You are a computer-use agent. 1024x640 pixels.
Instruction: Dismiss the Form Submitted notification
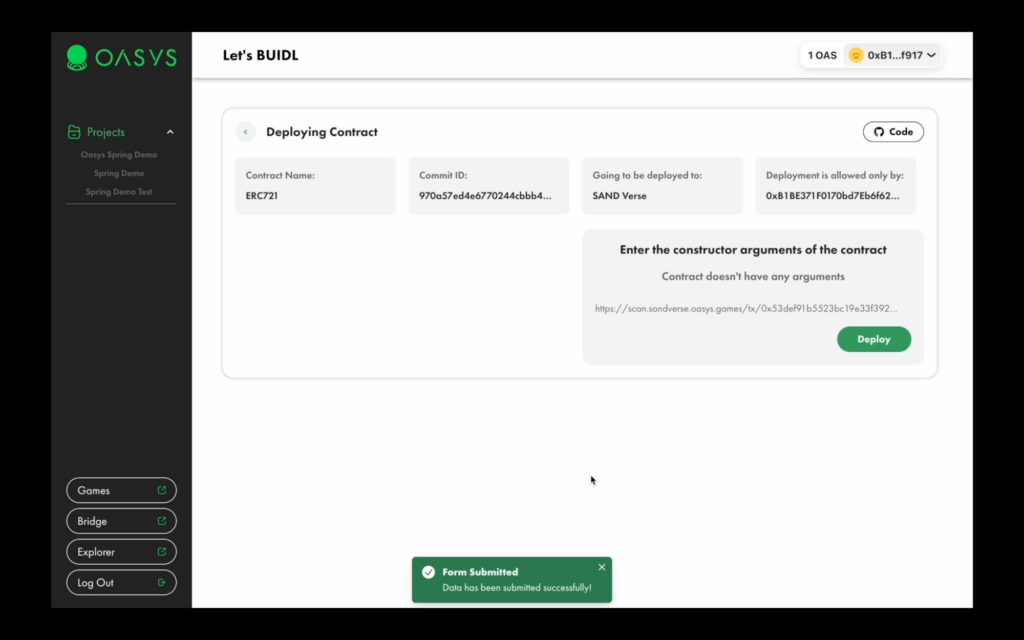click(x=601, y=567)
